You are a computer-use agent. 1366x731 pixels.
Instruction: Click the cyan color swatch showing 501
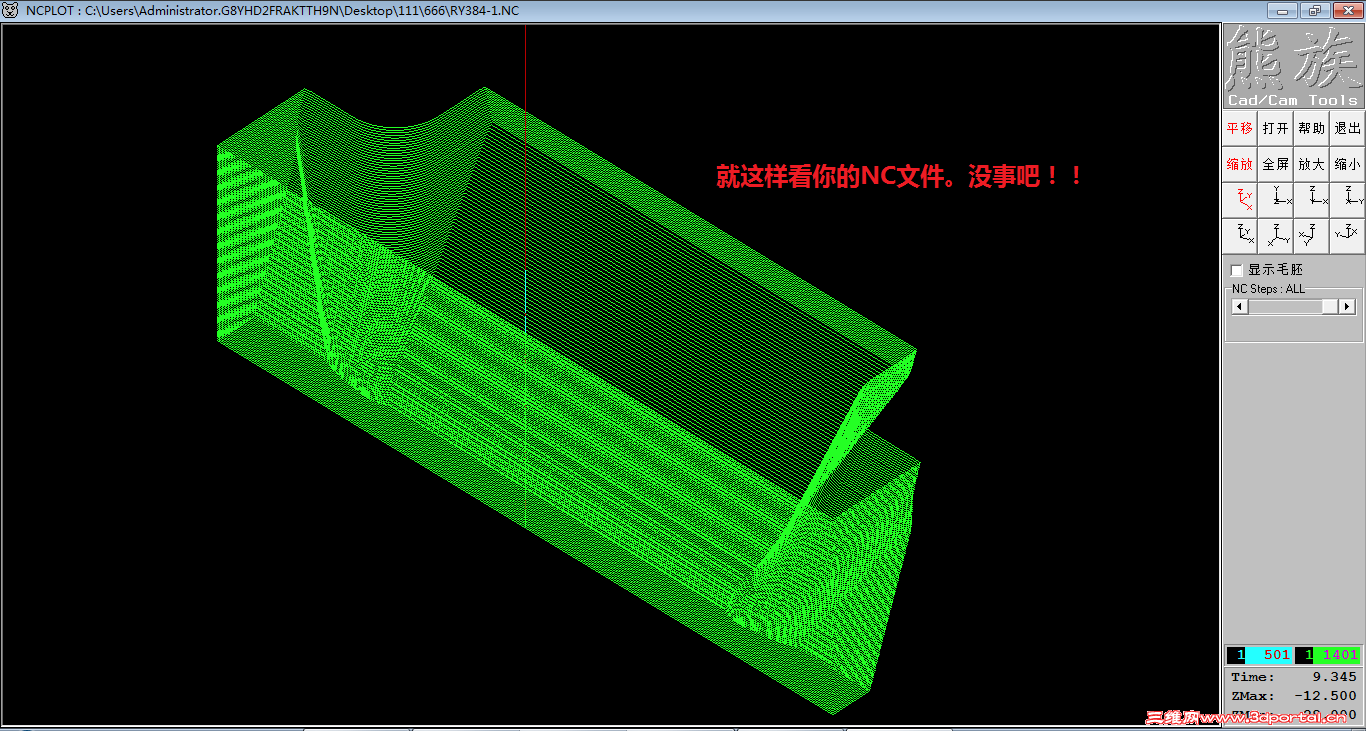1269,655
